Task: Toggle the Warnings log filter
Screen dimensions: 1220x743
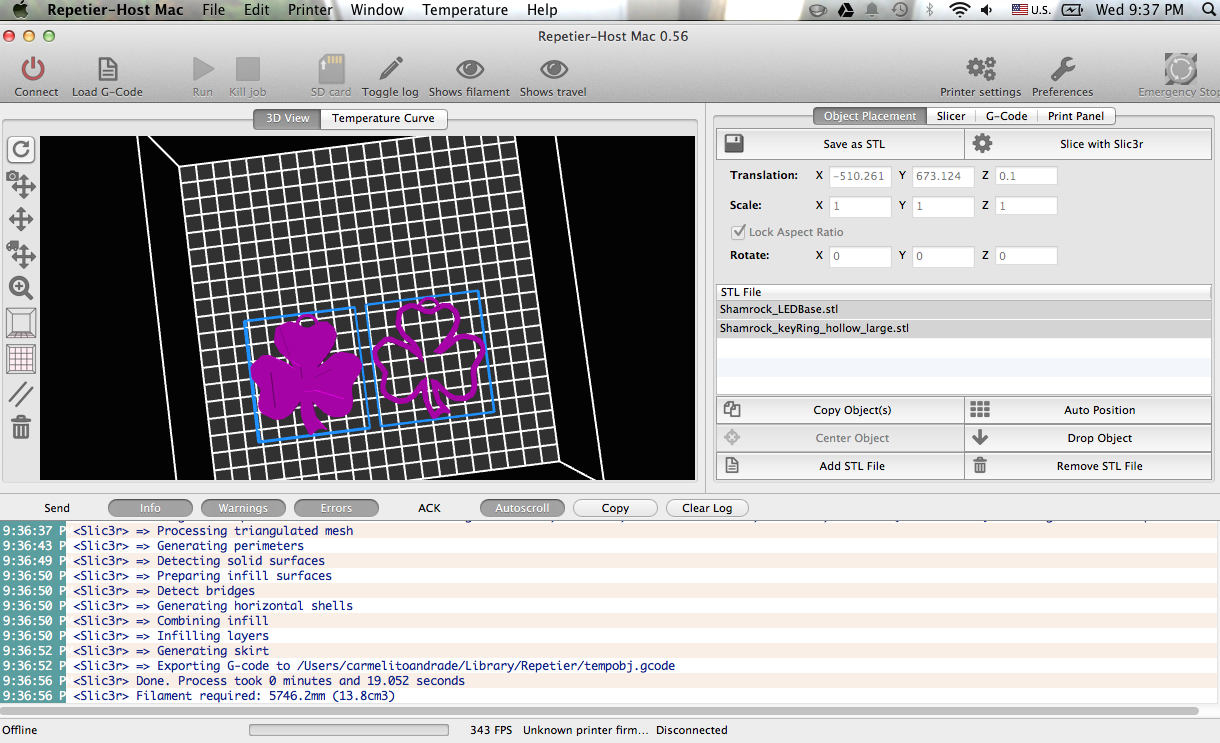Action: pyautogui.click(x=243, y=508)
